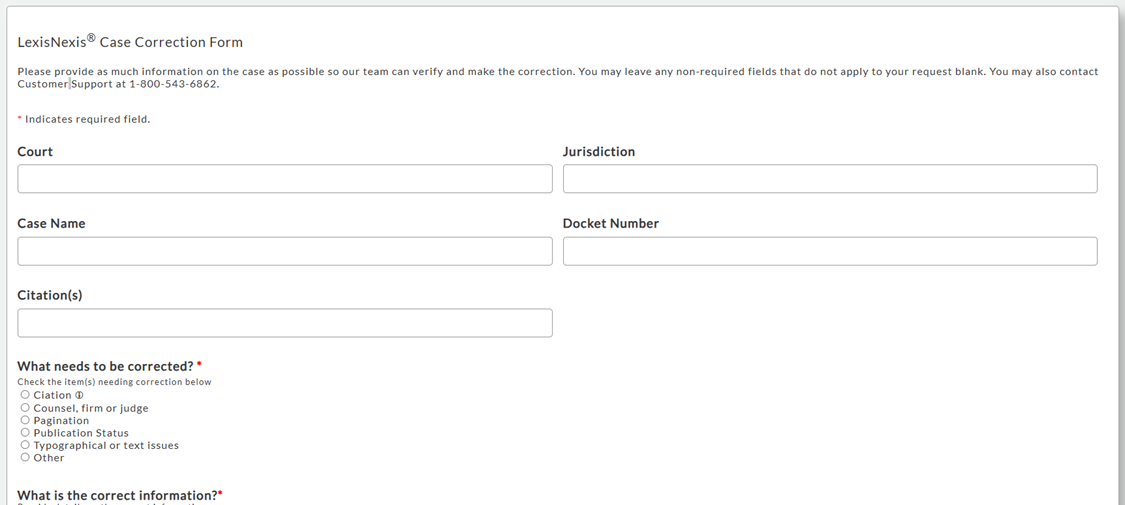The width and height of the screenshot is (1125, 505).
Task: Focus the Jurisdiction input field
Action: (x=830, y=179)
